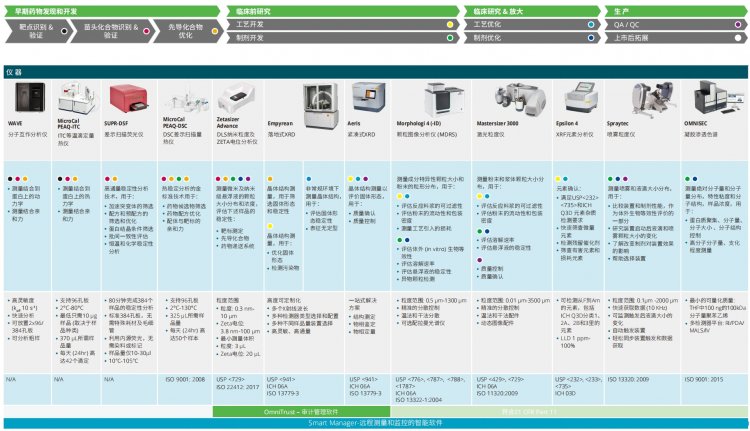The height and width of the screenshot is (431, 750).
Task: Click the WAVE instrument image
Action: pyautogui.click(x=30, y=97)
